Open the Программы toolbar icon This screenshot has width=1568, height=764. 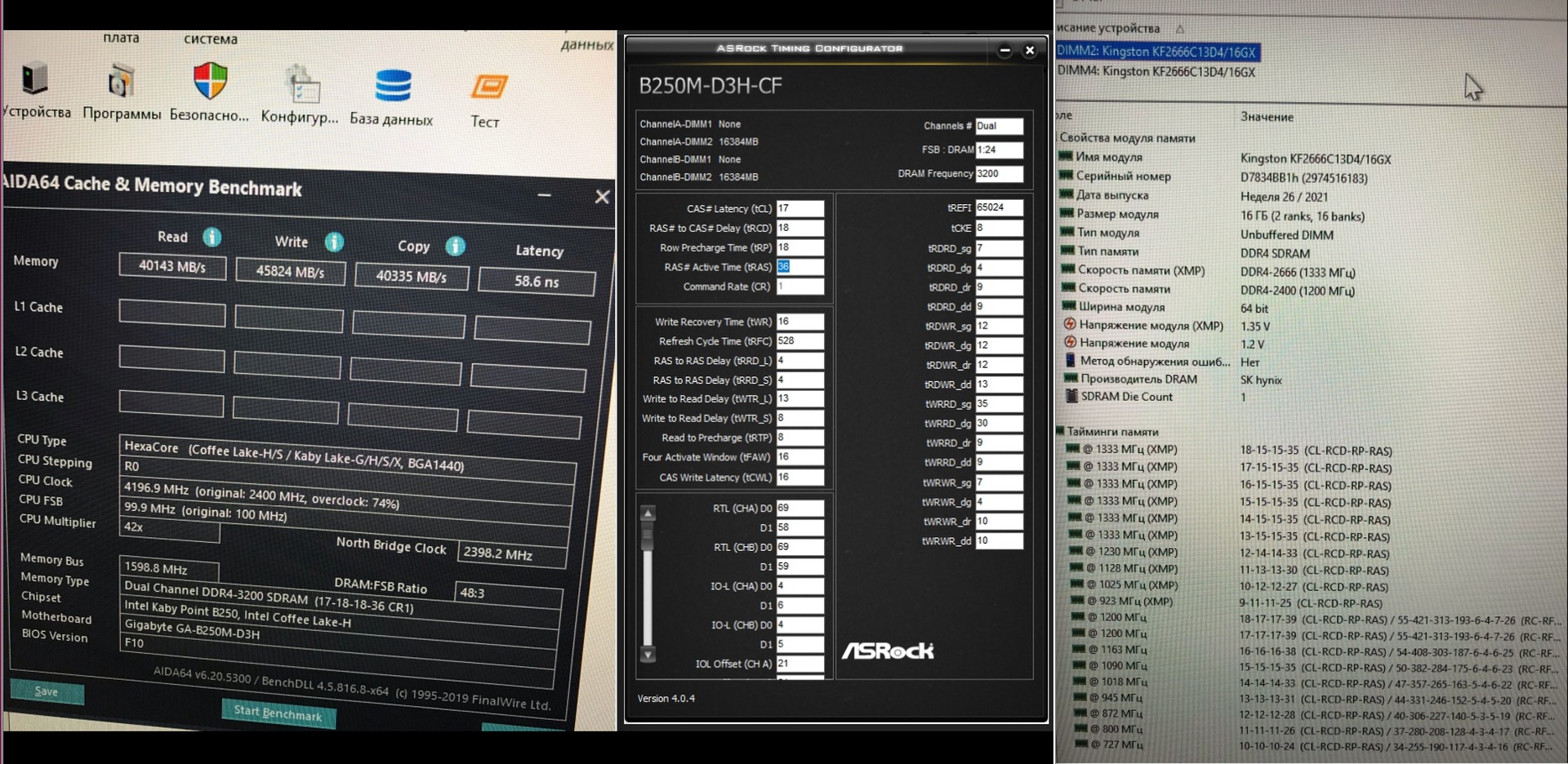tap(121, 81)
